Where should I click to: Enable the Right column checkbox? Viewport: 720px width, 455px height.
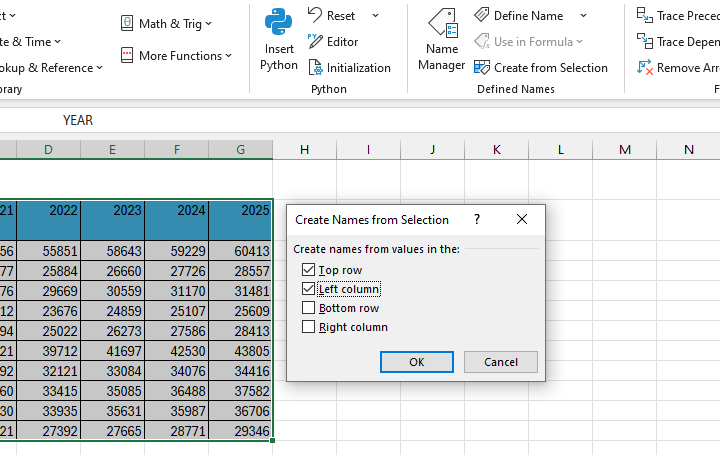[x=309, y=326]
